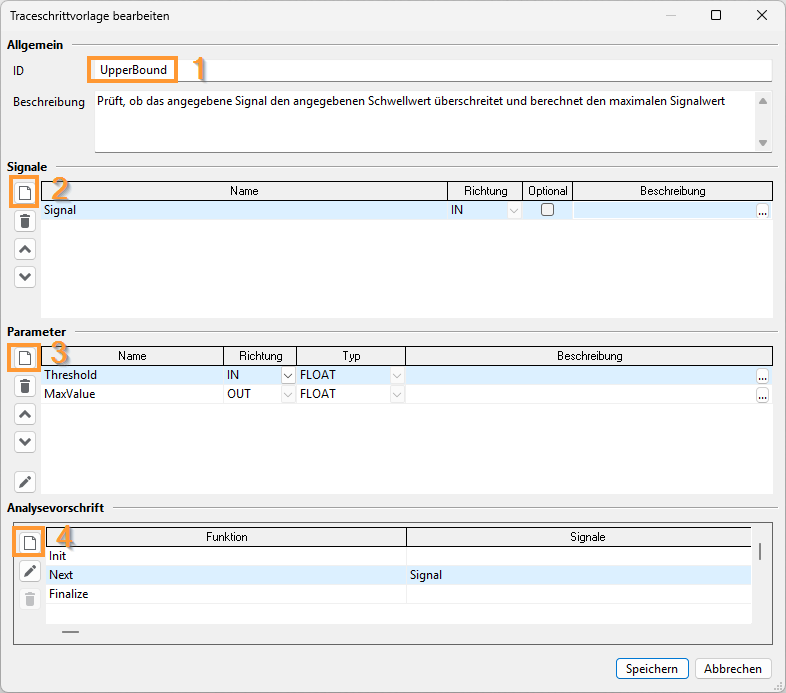Open Richtung dropdown for Threshold parameter
Viewport: 786px width, 693px height.
pos(288,376)
